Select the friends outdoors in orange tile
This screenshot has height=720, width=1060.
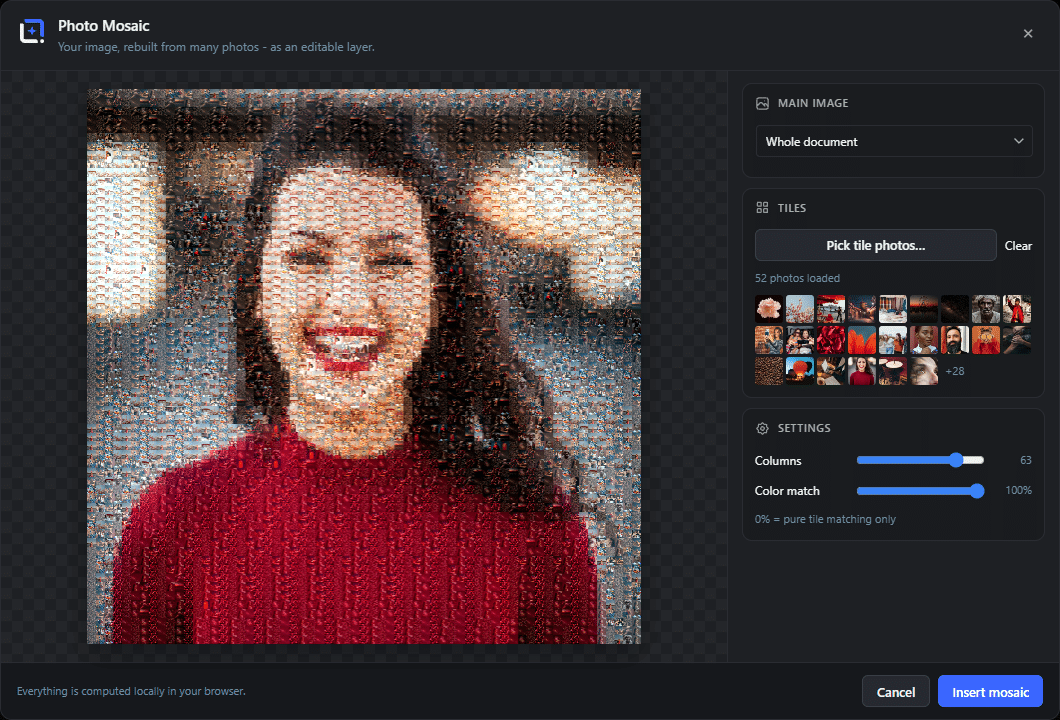click(x=893, y=340)
